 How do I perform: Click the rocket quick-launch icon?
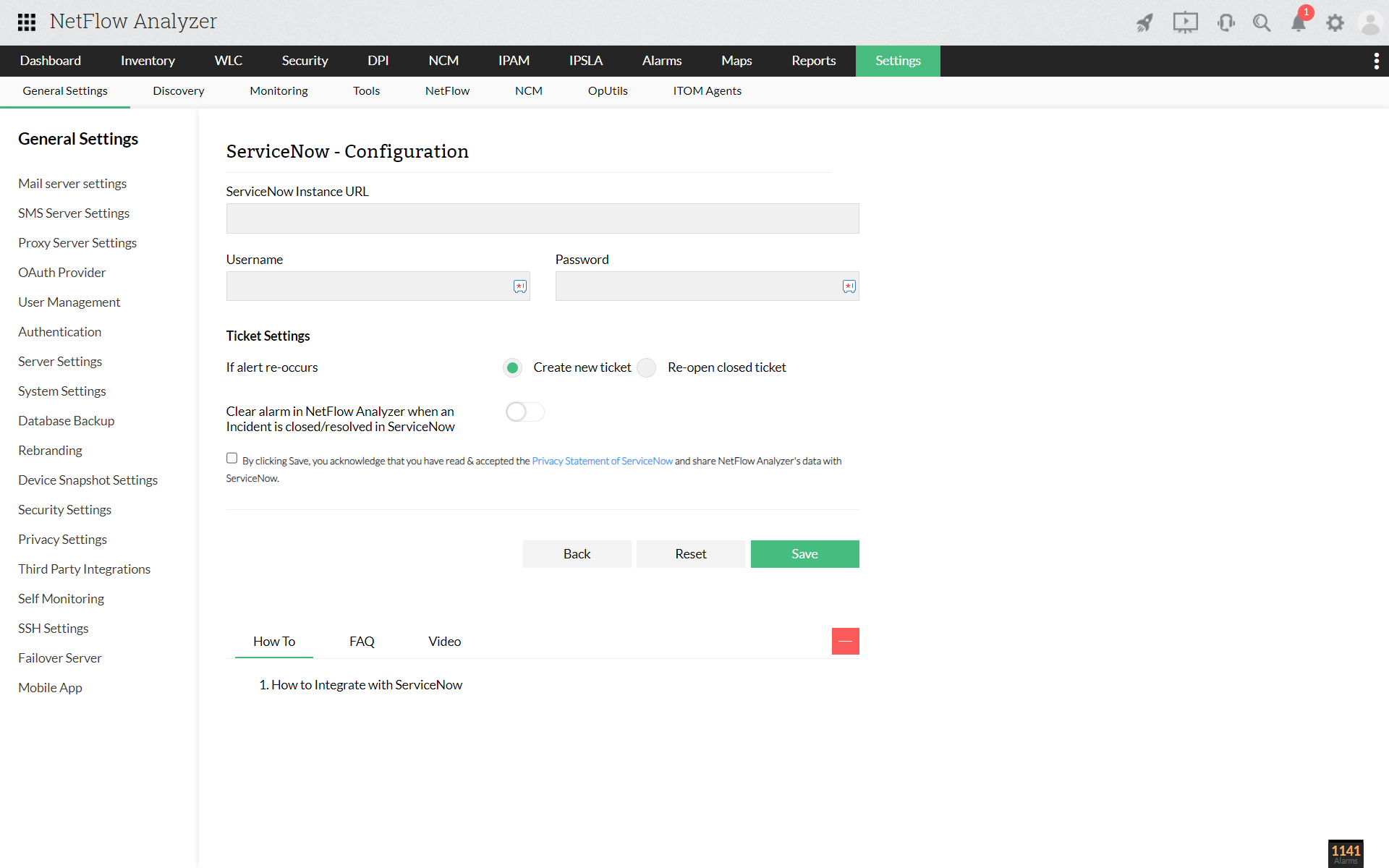1145,22
